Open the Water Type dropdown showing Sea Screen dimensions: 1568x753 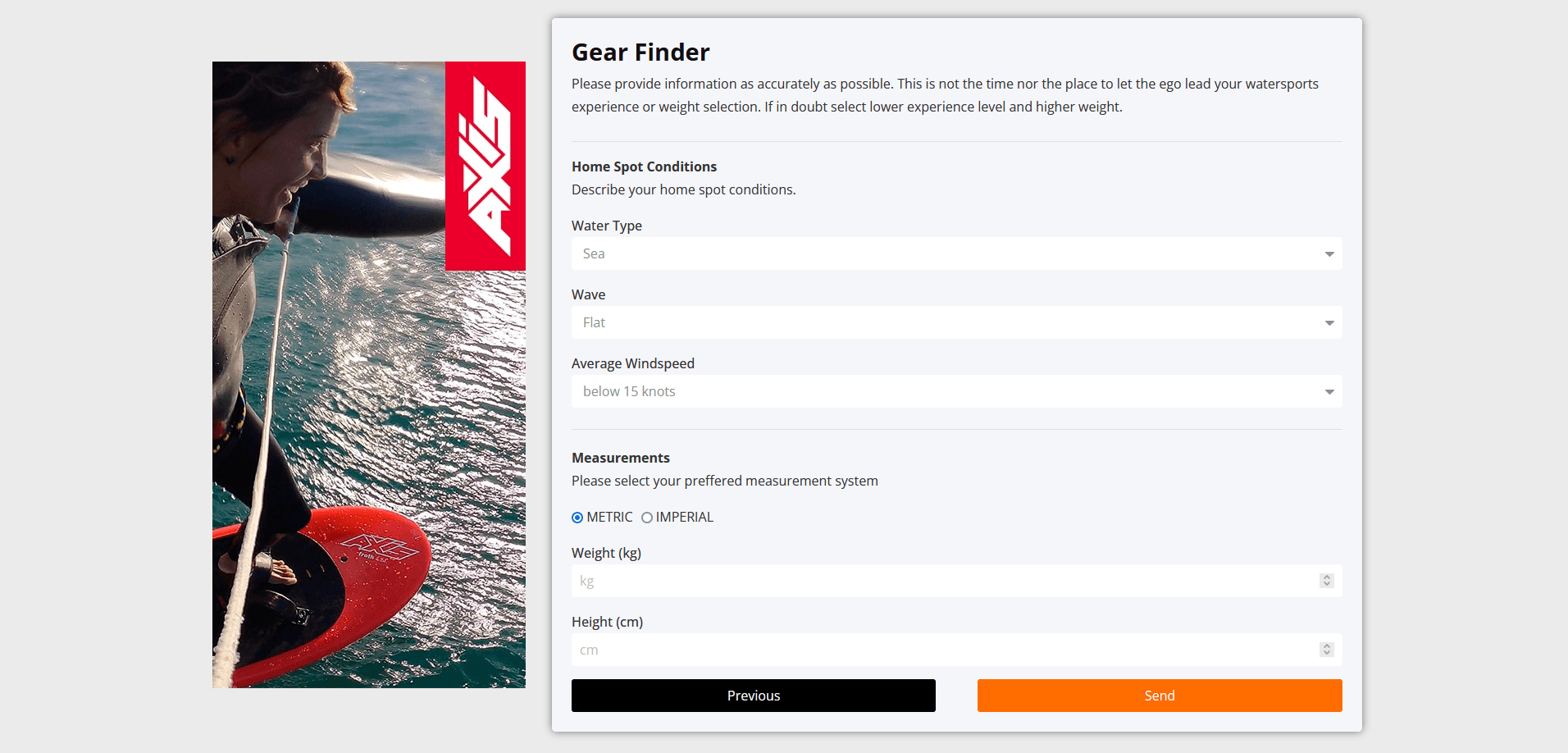pos(956,254)
